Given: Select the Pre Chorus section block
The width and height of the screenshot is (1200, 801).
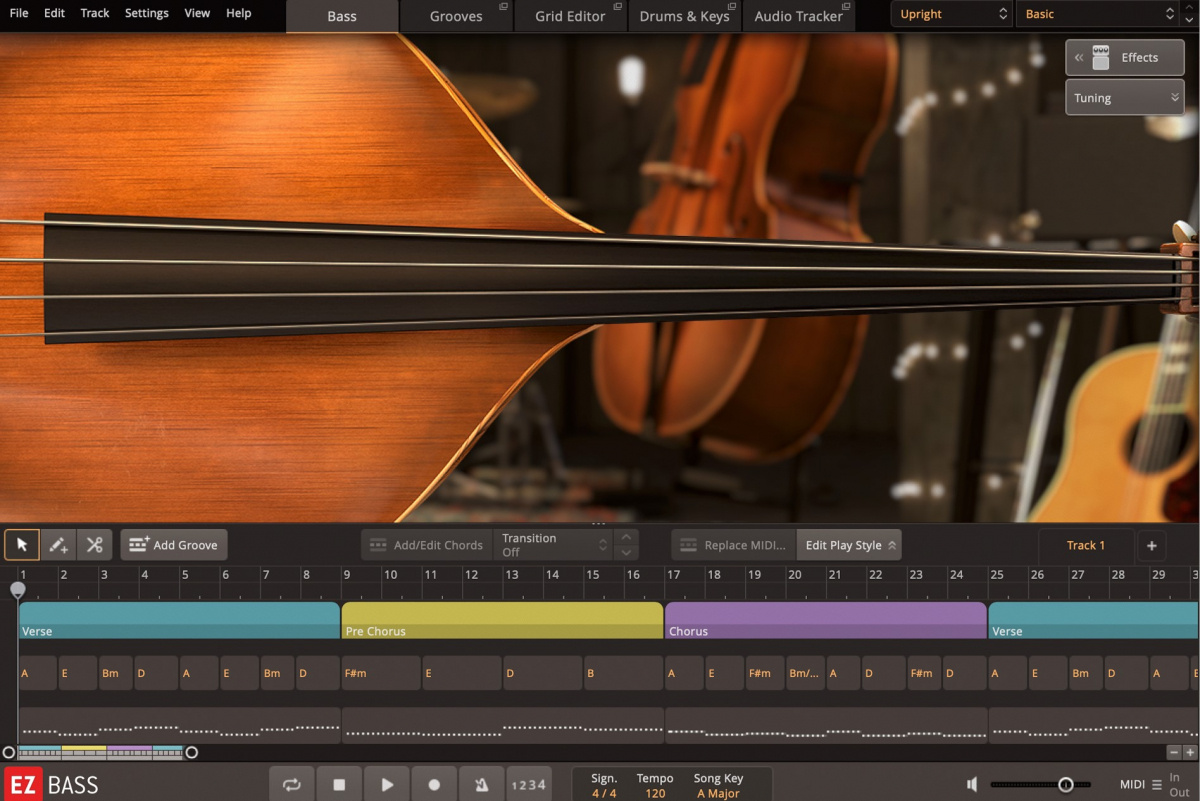Looking at the screenshot, I should [500, 620].
